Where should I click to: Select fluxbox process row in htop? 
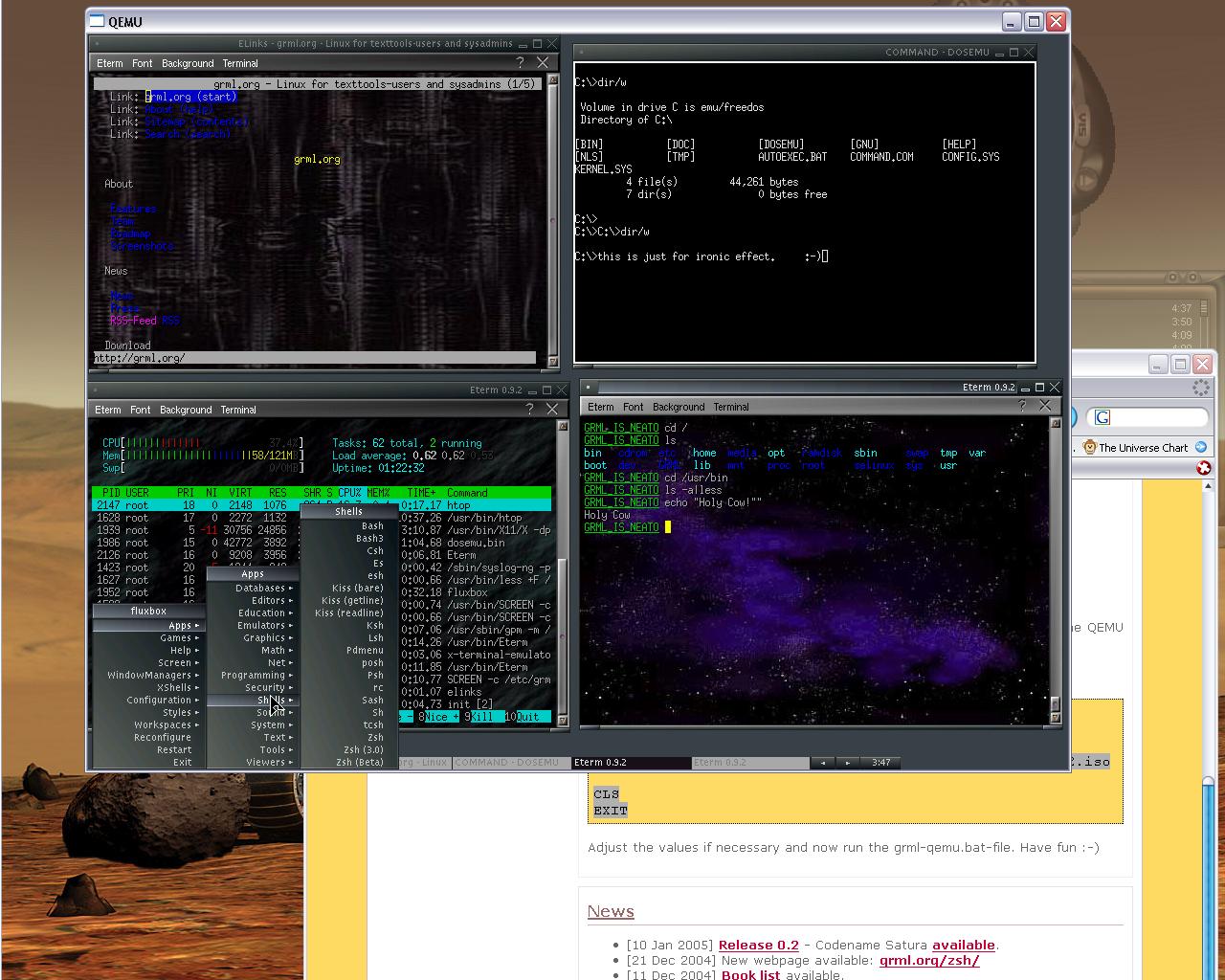[x=322, y=592]
